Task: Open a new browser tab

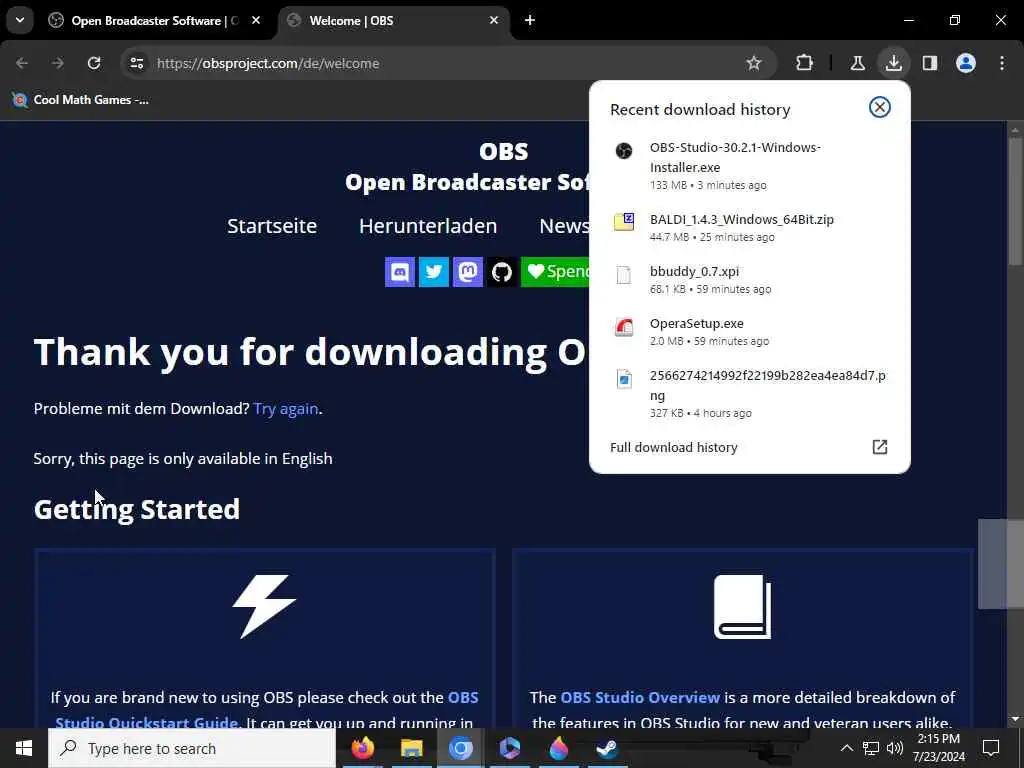Action: click(530, 20)
